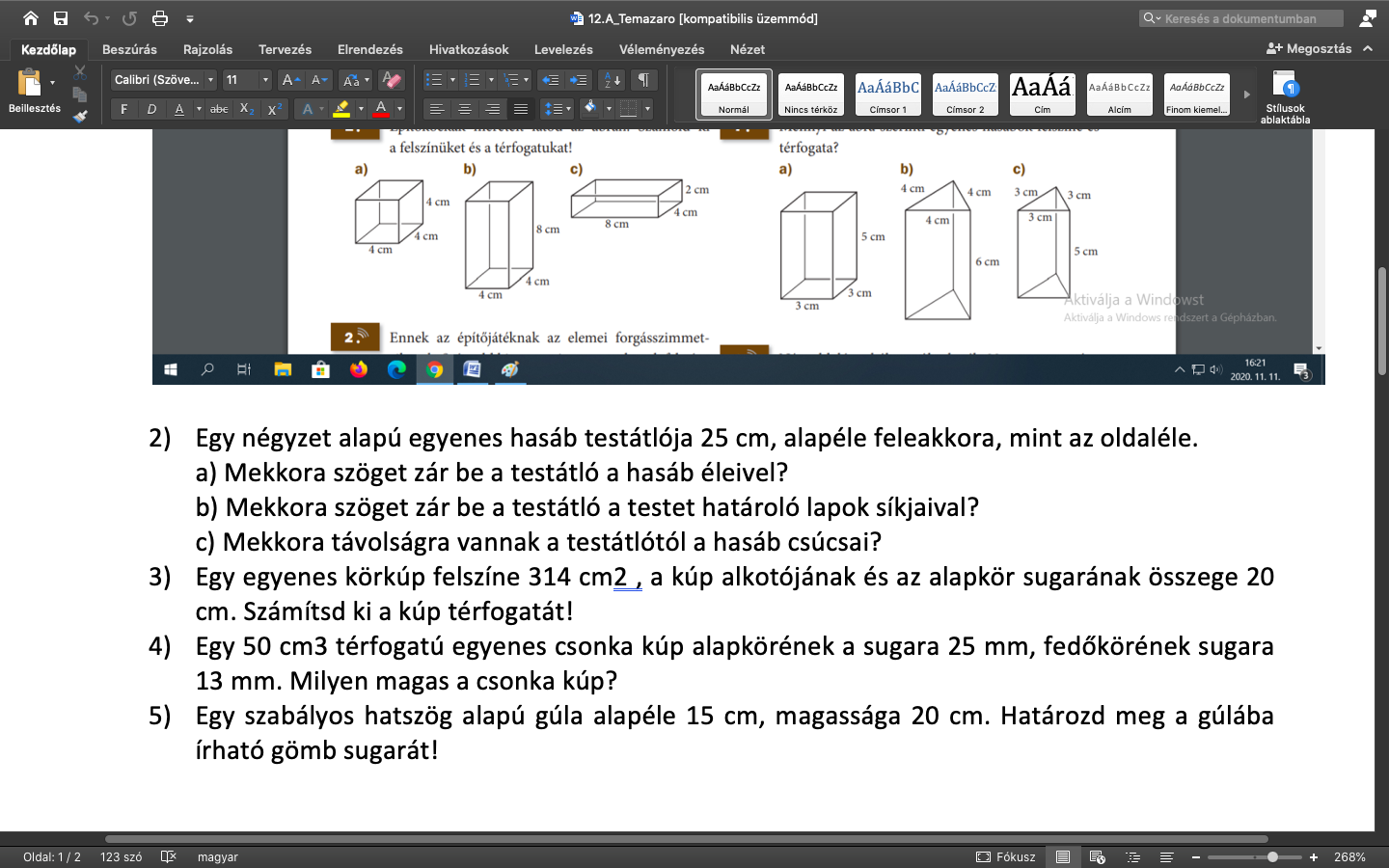Open the Calibri font name dropdown

163,80
